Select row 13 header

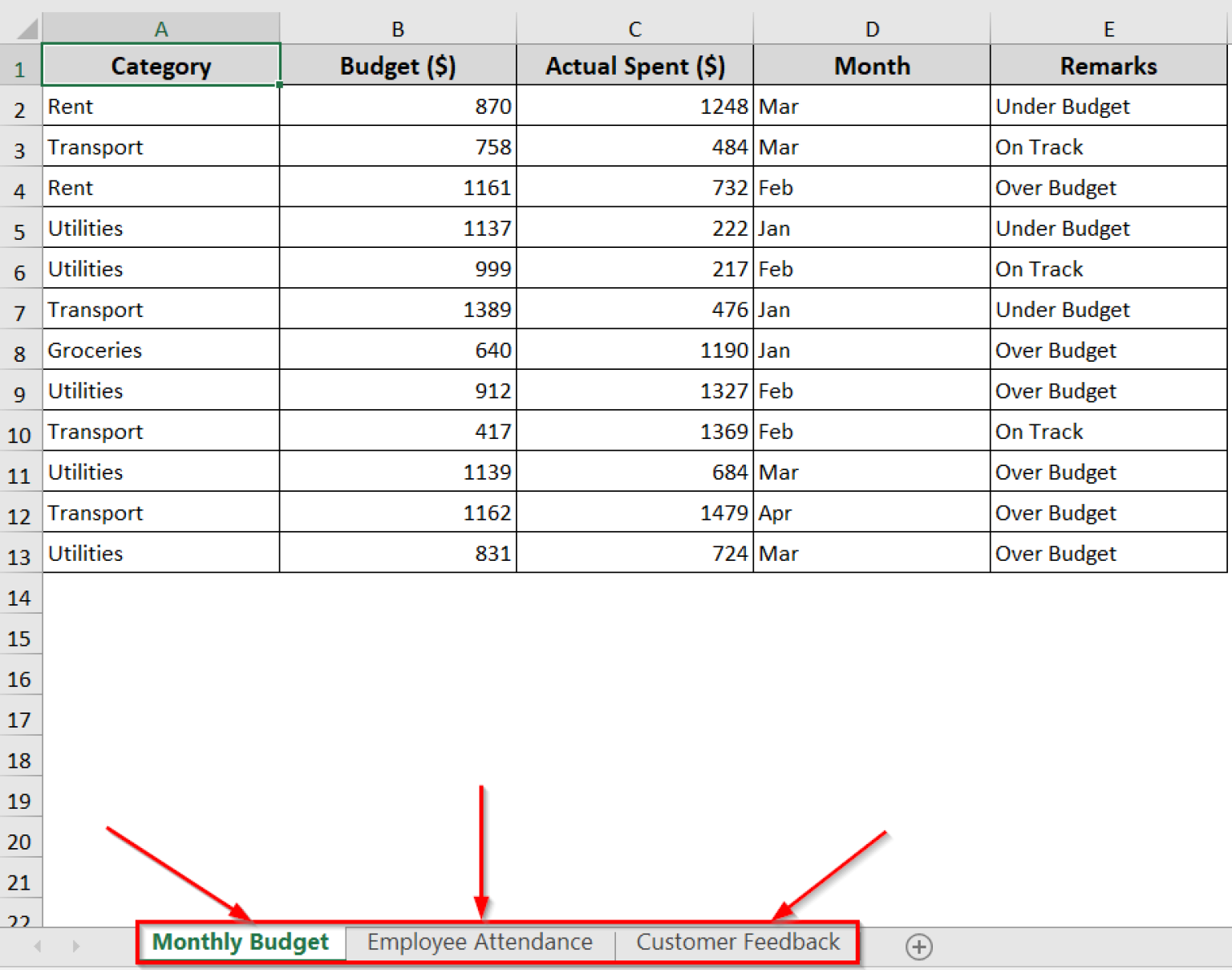click(21, 554)
